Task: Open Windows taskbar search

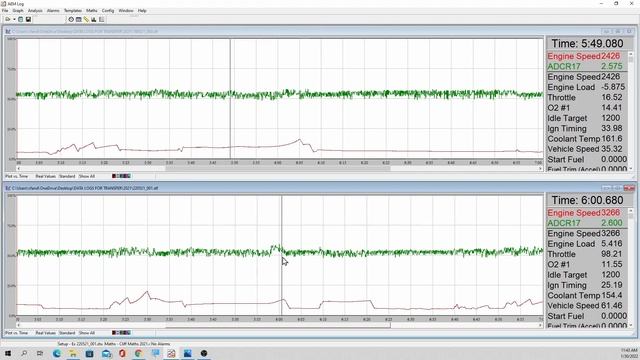Action: point(24,353)
